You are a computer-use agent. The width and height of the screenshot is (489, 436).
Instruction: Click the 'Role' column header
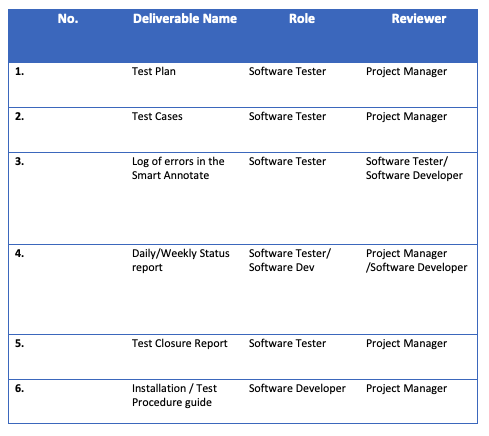click(302, 19)
